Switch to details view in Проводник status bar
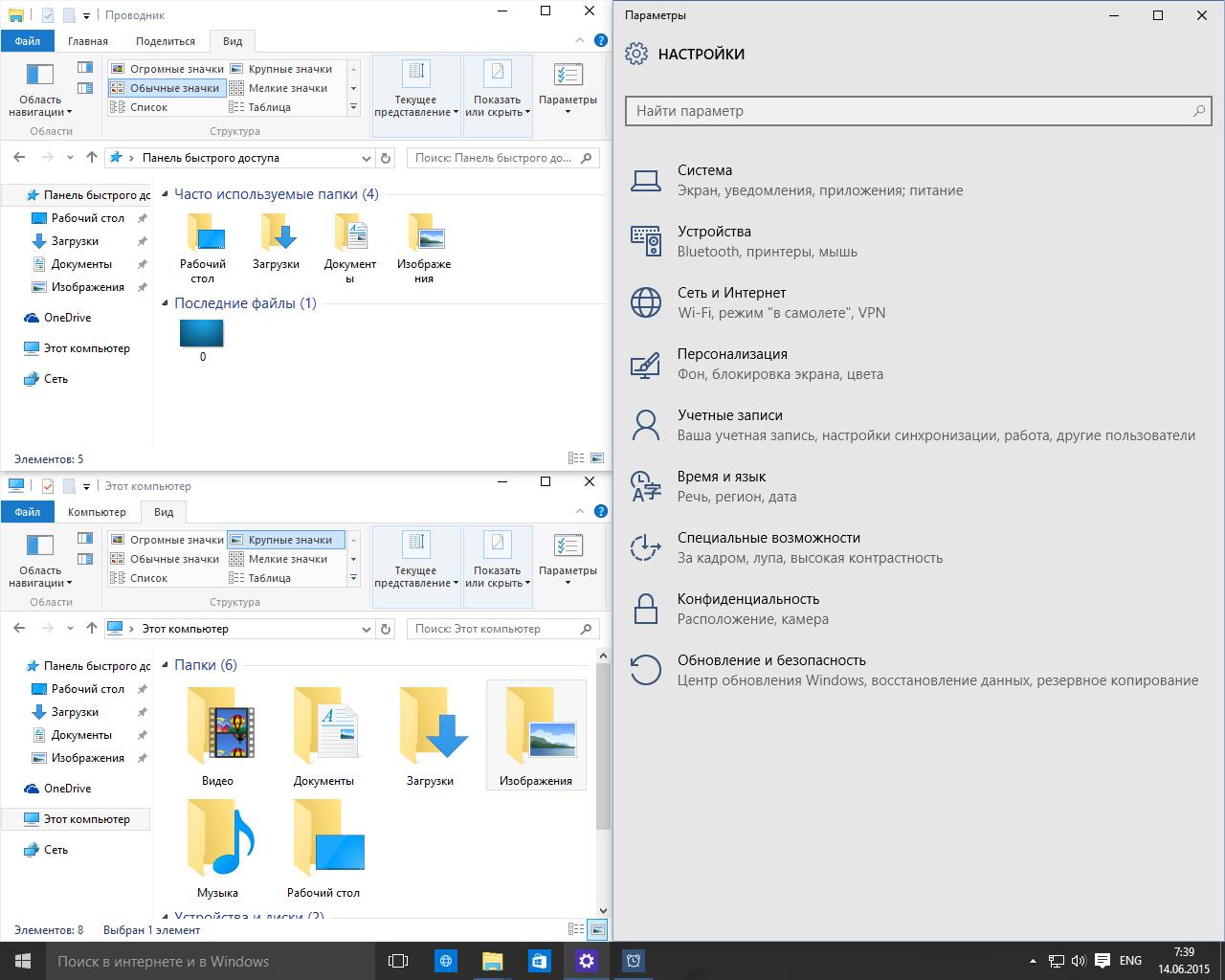This screenshot has width=1225, height=980. coord(576,459)
